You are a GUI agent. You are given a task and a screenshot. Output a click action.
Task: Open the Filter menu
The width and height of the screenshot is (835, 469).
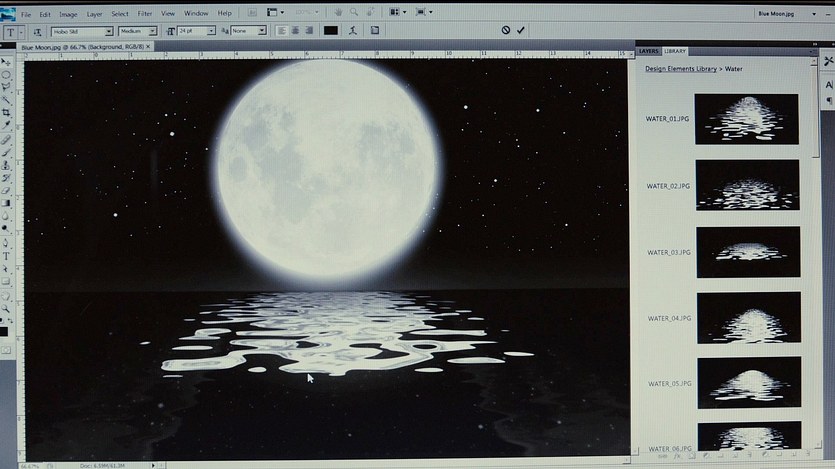[145, 13]
